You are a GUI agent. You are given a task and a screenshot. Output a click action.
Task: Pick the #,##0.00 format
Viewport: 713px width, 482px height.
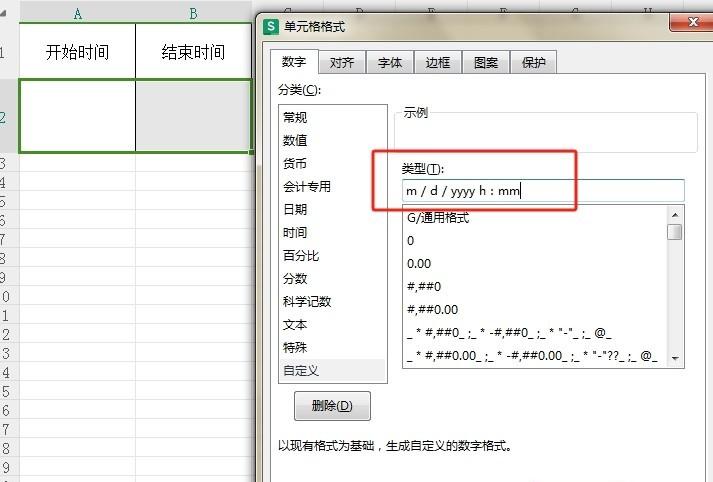pos(535,310)
